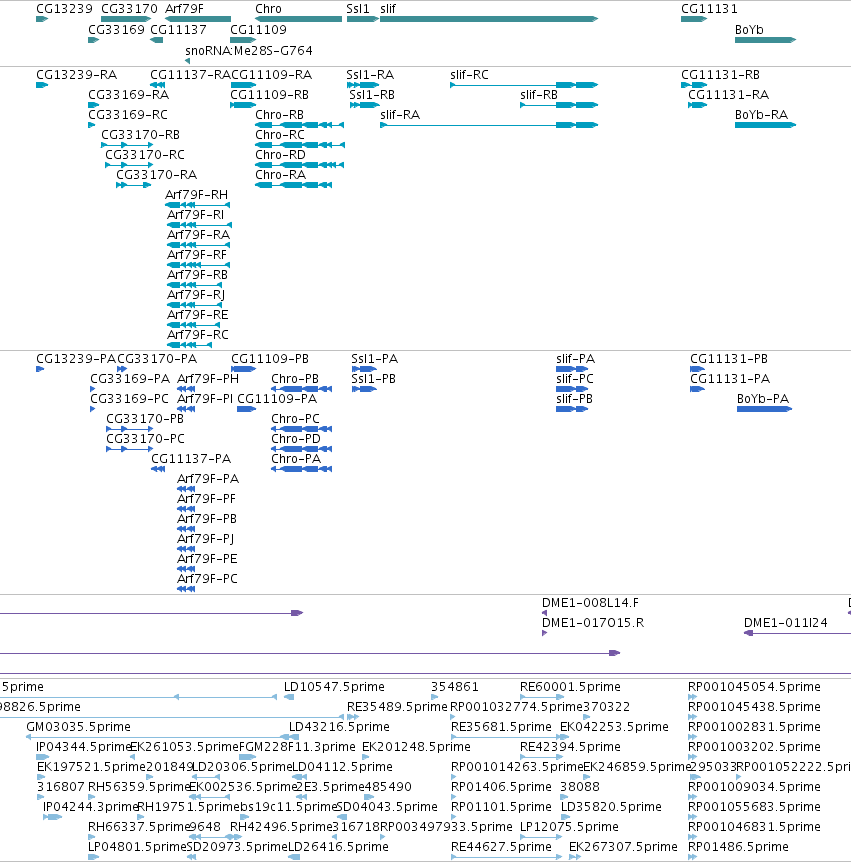
Task: Select protein Chro-PB
Action: (301, 389)
